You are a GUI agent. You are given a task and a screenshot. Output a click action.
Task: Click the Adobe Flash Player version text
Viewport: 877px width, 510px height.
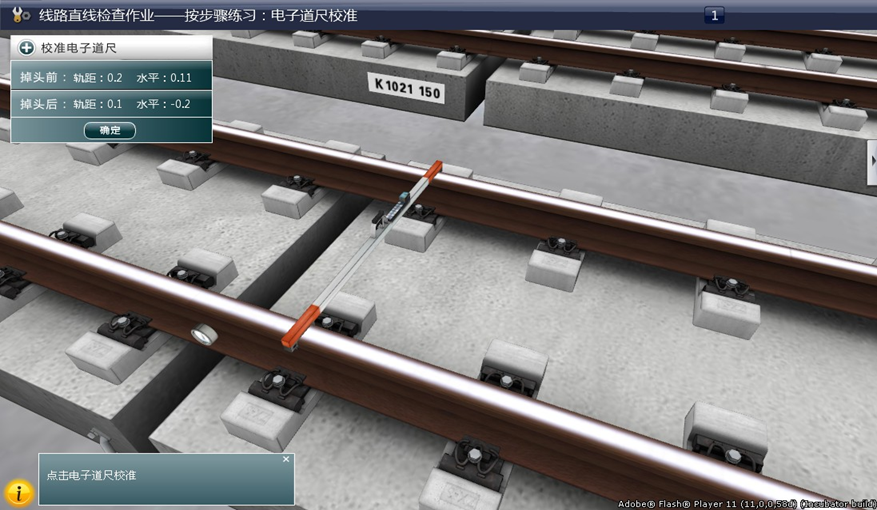(x=745, y=504)
